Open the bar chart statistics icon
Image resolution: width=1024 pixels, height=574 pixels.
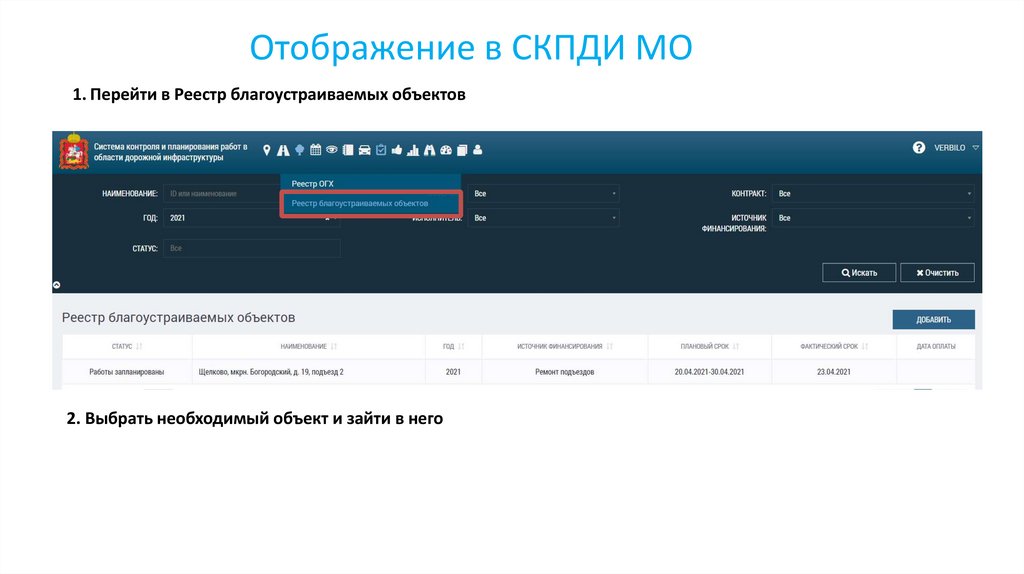coord(413,150)
